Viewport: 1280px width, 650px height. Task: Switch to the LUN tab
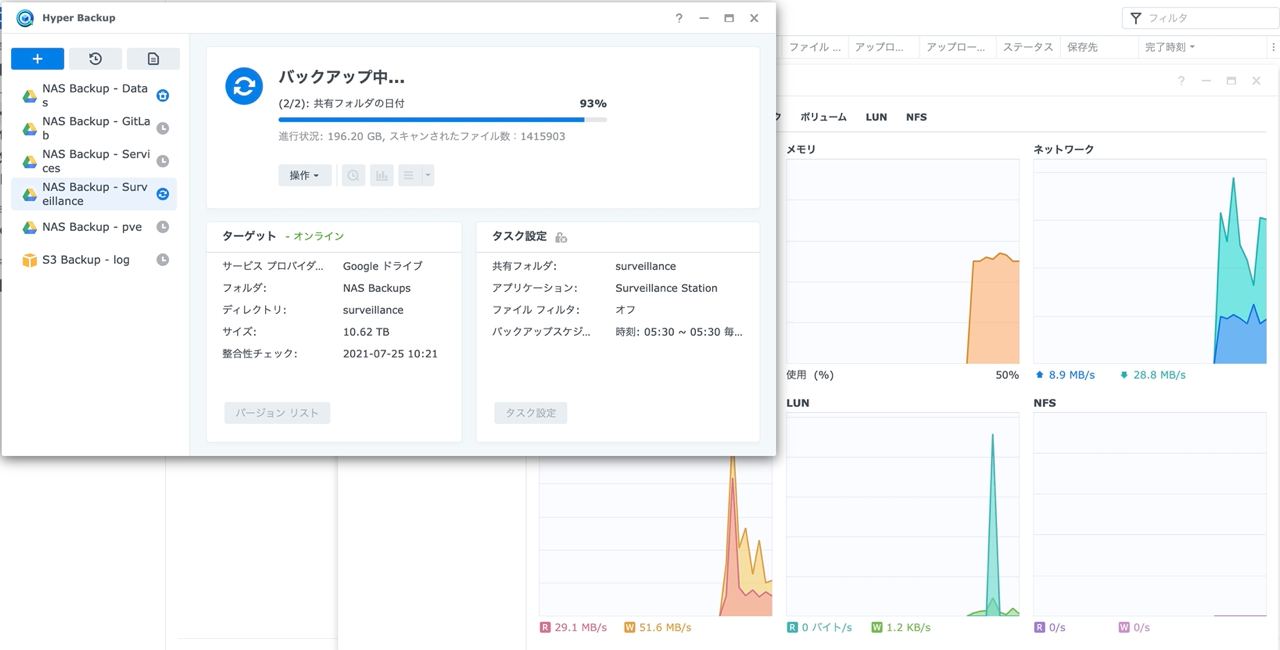pyautogui.click(x=876, y=117)
